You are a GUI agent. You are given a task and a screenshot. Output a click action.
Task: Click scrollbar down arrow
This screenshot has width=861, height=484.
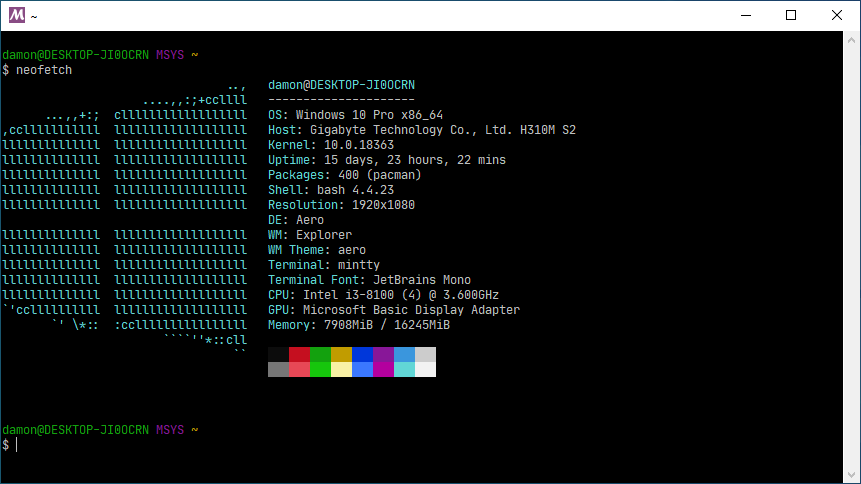coord(851,475)
